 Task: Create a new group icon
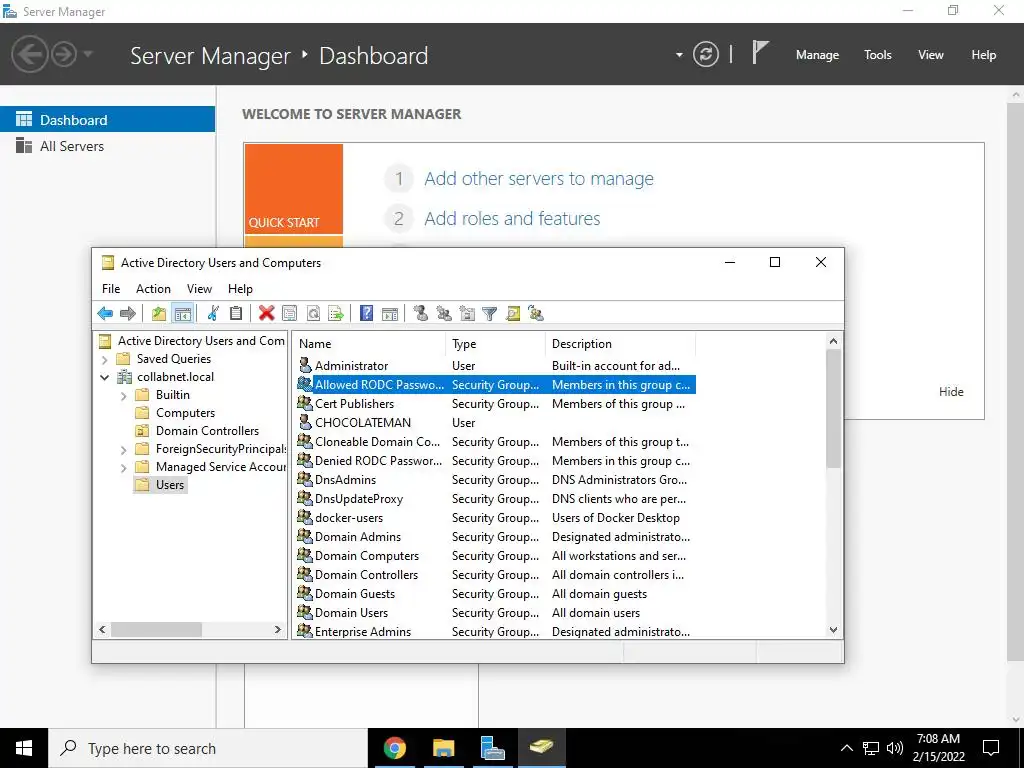[x=444, y=313]
